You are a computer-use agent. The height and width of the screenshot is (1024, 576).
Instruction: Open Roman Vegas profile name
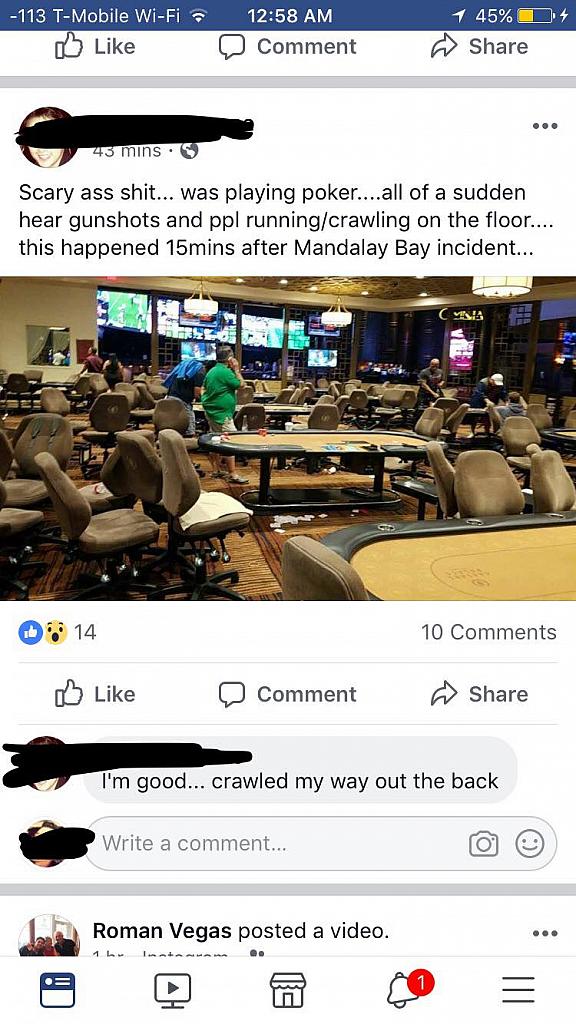[x=162, y=931]
